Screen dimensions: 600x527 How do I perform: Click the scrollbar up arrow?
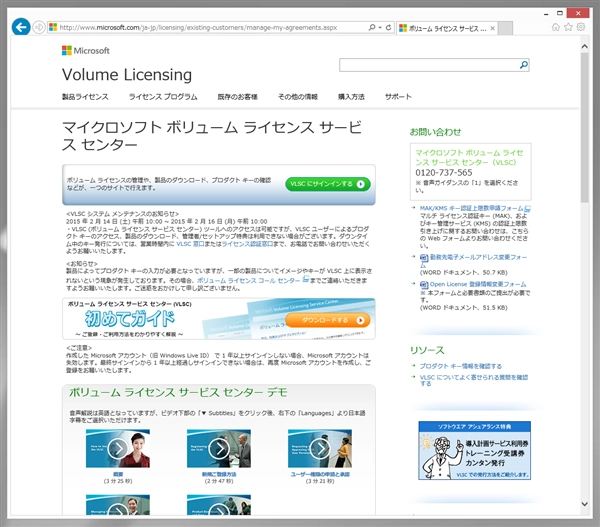[584, 47]
